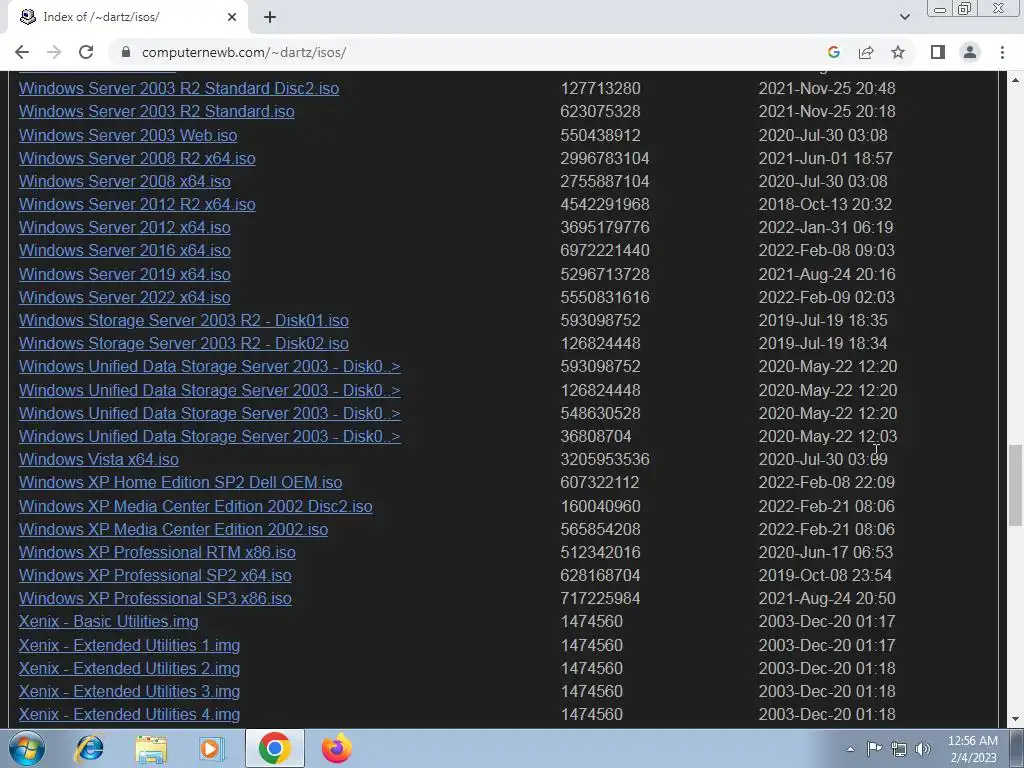Download Windows Server 2003 R2 Standard Disc2.iso

pos(179,88)
